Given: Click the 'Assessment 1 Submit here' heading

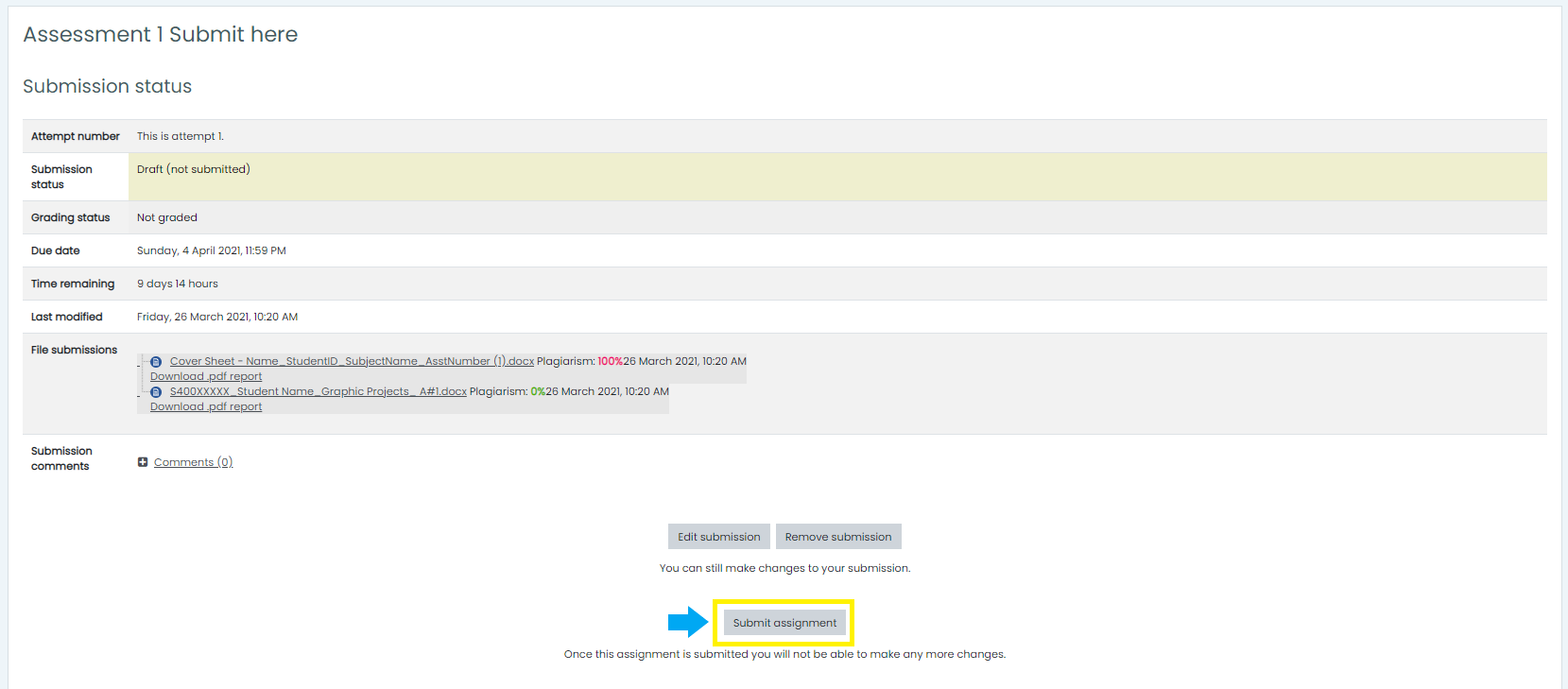Looking at the screenshot, I should [x=161, y=34].
